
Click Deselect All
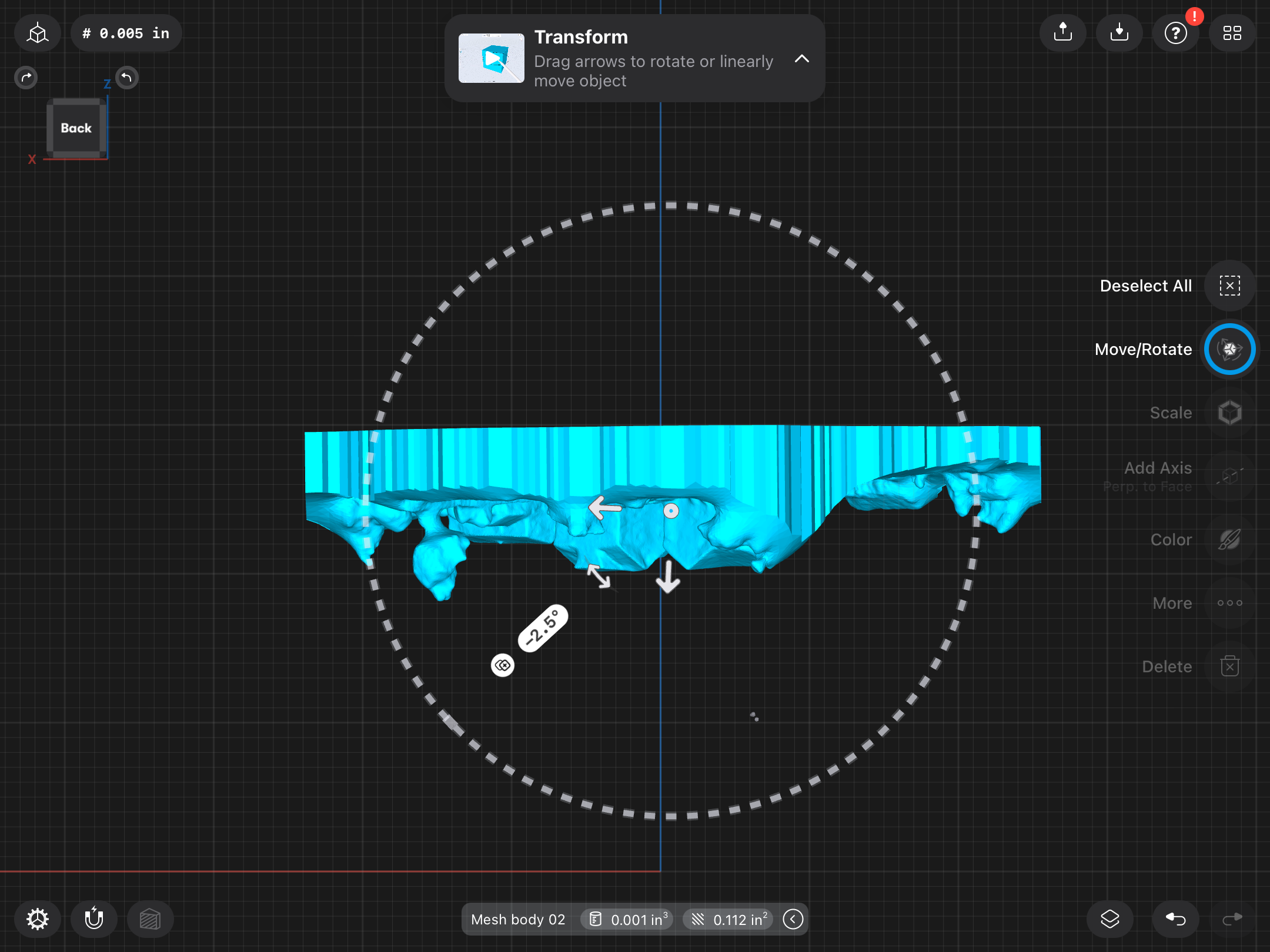[x=1229, y=286]
